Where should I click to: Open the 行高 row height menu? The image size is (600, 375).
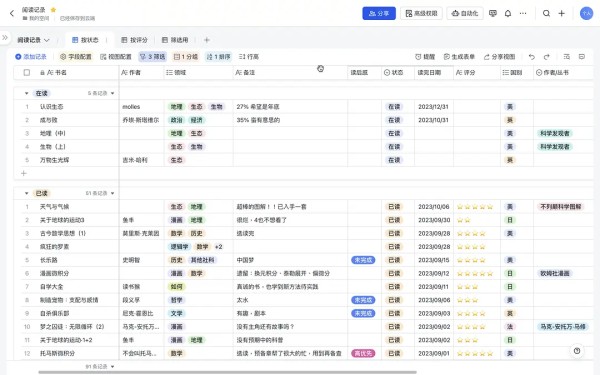249,57
